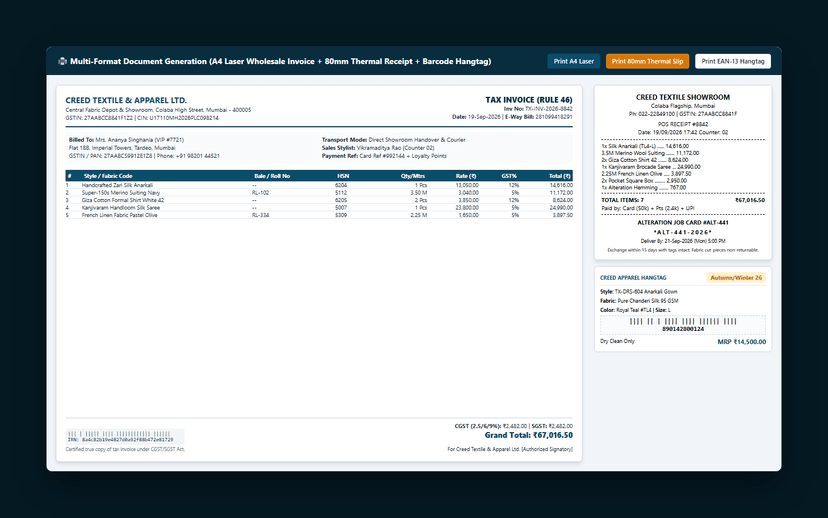Viewport: 828px width, 518px height.
Task: Click the French Linen Fabric Pastel Olive row
Action: (x=319, y=215)
